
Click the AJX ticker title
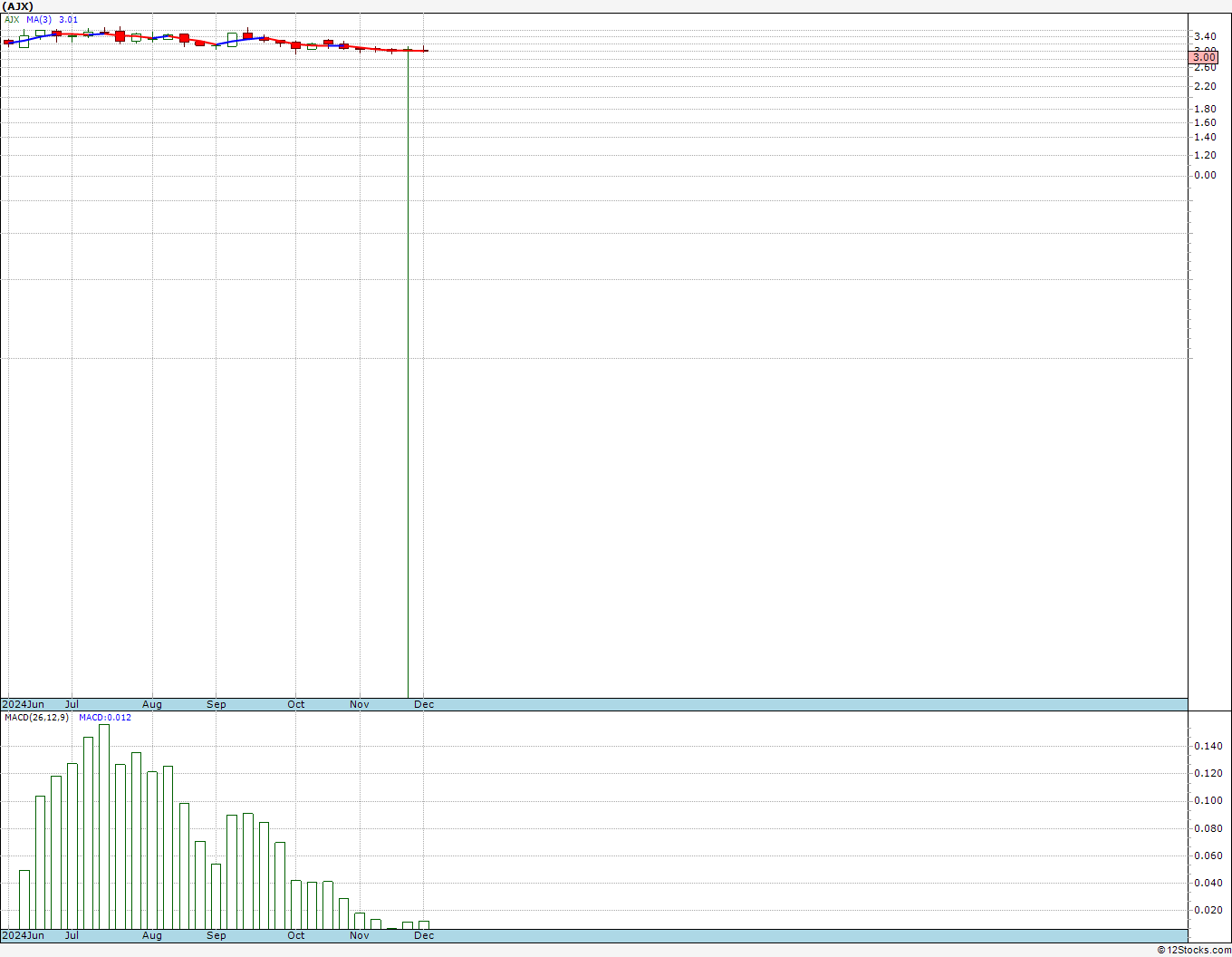tap(18, 6)
